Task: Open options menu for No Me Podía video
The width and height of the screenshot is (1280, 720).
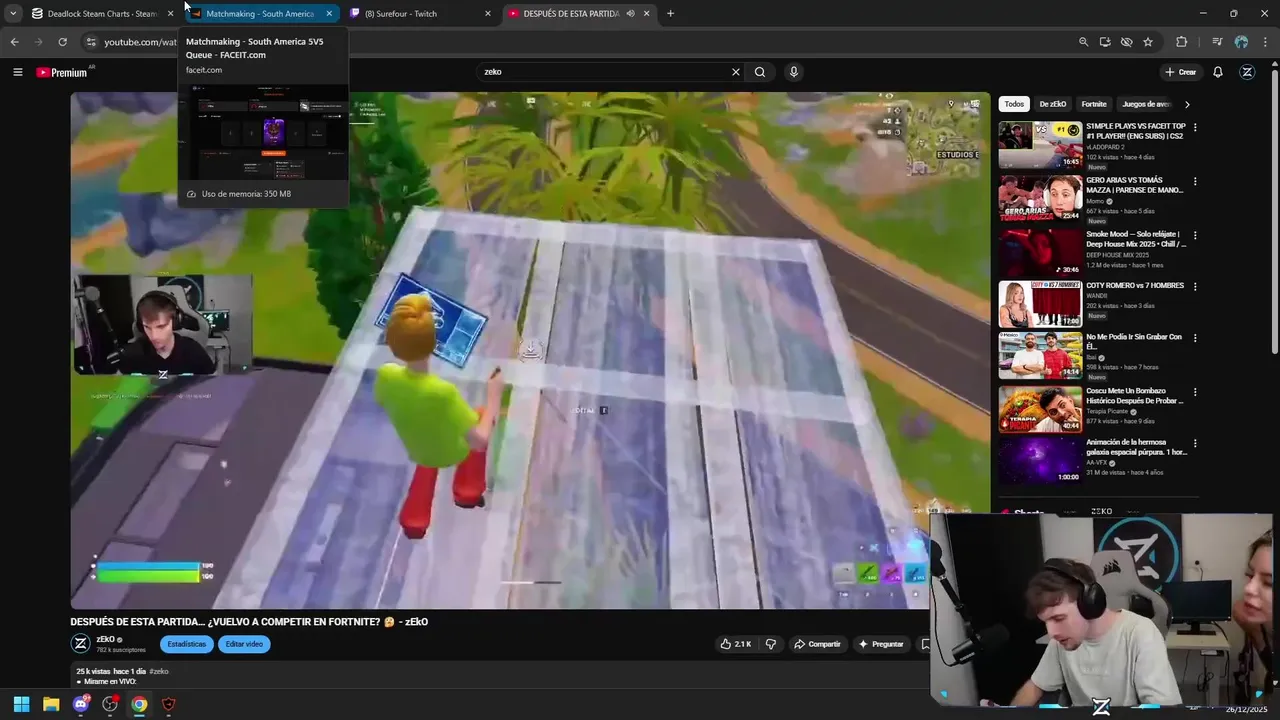Action: click(x=1195, y=338)
